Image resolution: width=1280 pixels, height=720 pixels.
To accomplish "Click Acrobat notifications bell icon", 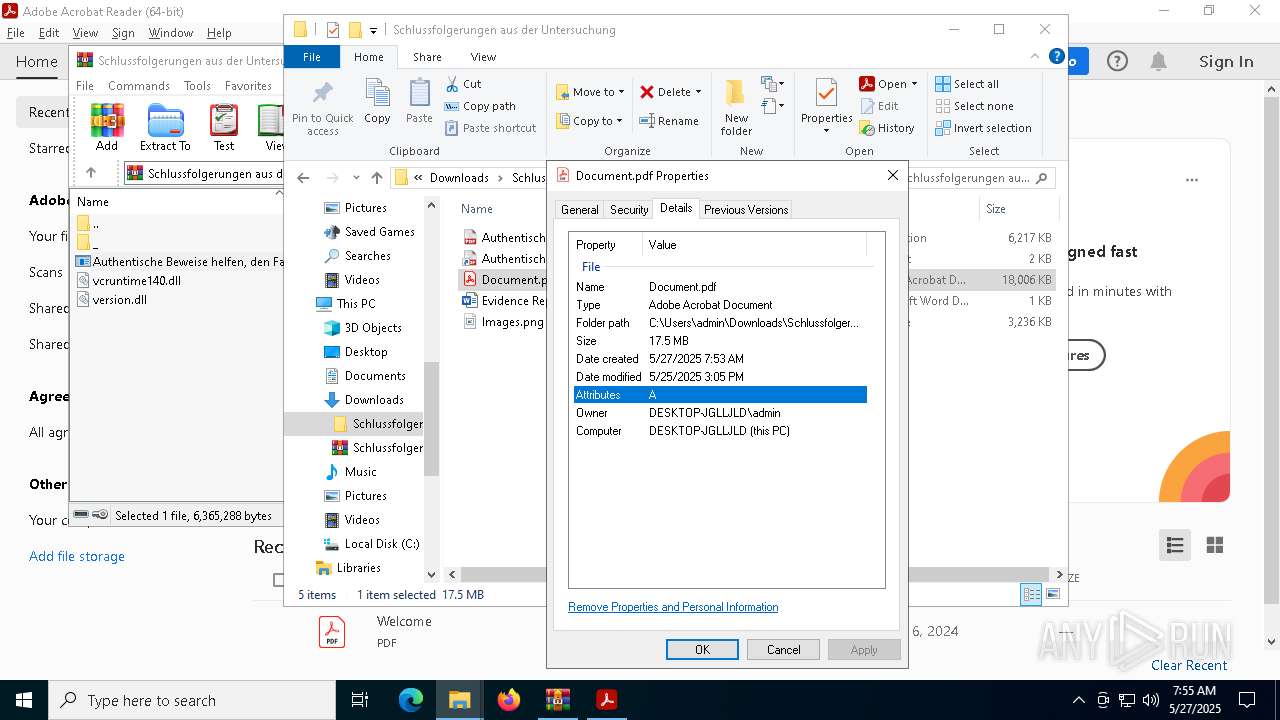I will pos(1158,62).
